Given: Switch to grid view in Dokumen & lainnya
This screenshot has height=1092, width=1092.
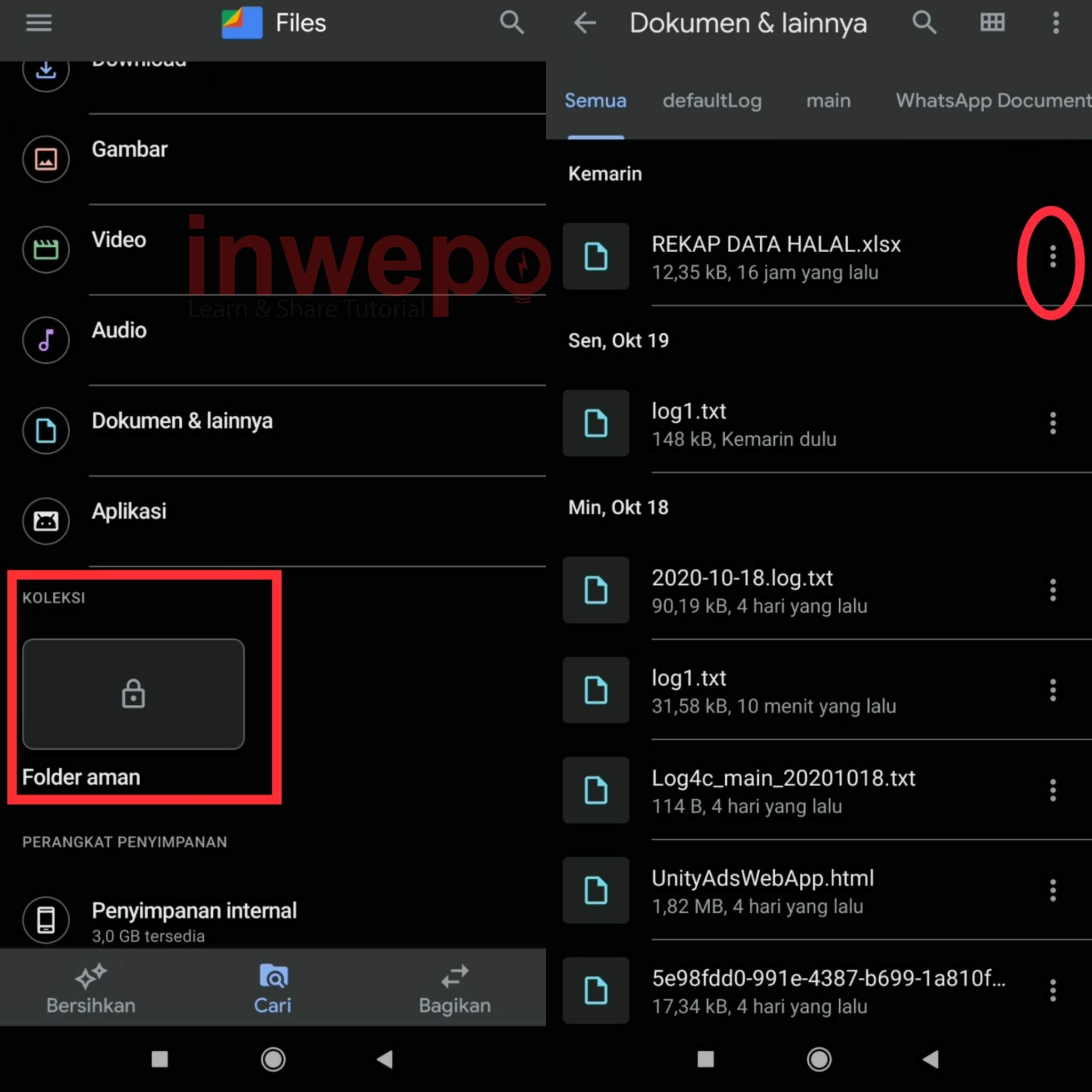Looking at the screenshot, I should tap(992, 22).
